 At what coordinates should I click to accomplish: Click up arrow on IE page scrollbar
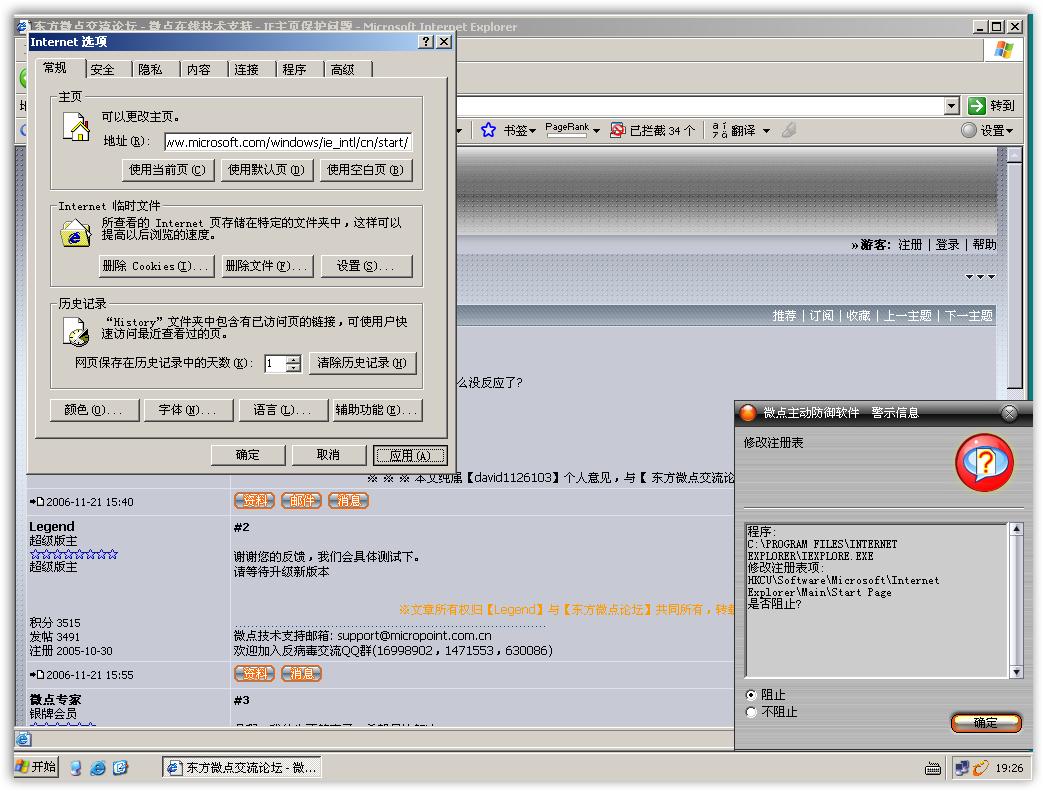[1015, 155]
